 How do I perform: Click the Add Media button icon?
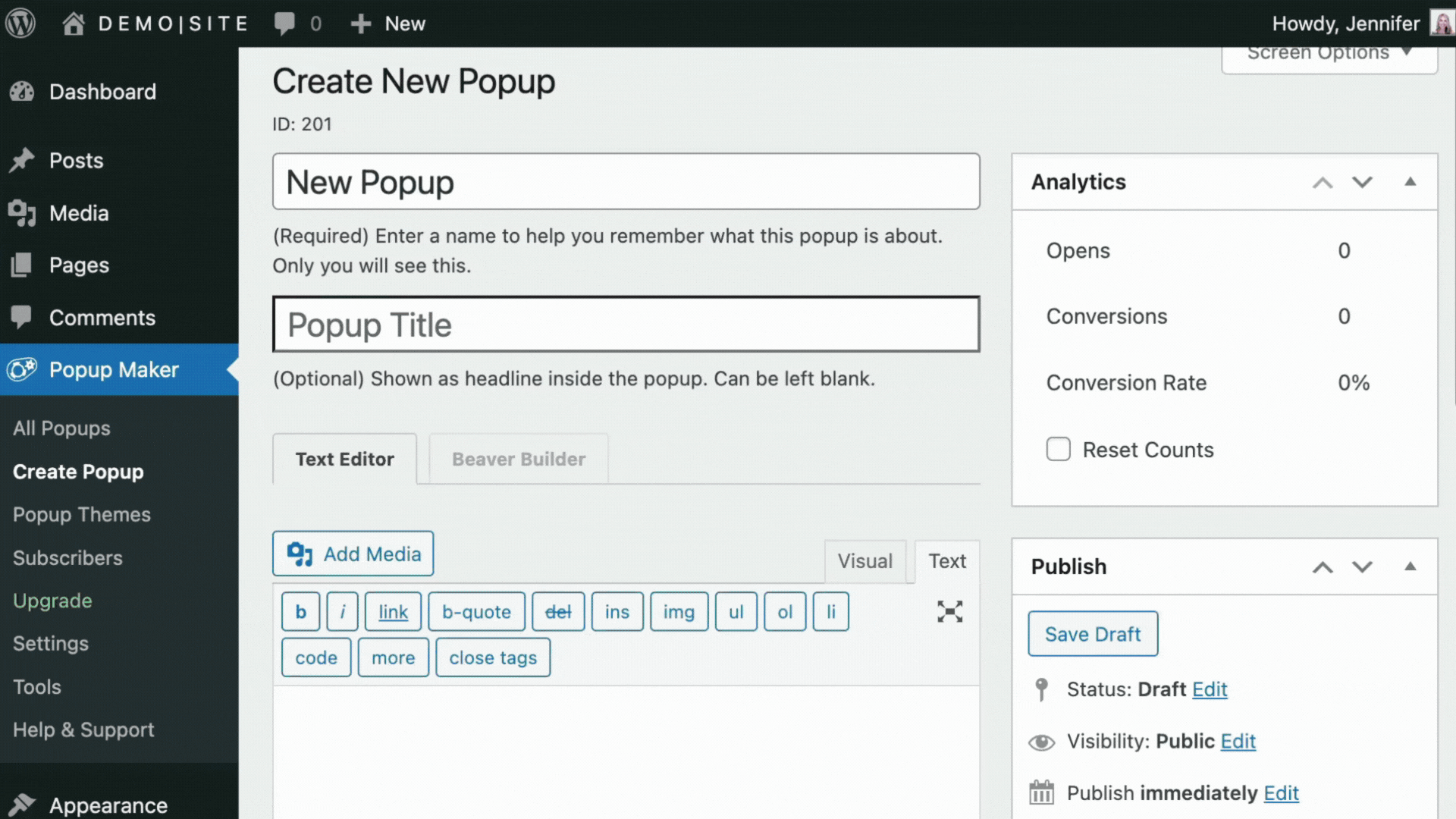coord(300,554)
